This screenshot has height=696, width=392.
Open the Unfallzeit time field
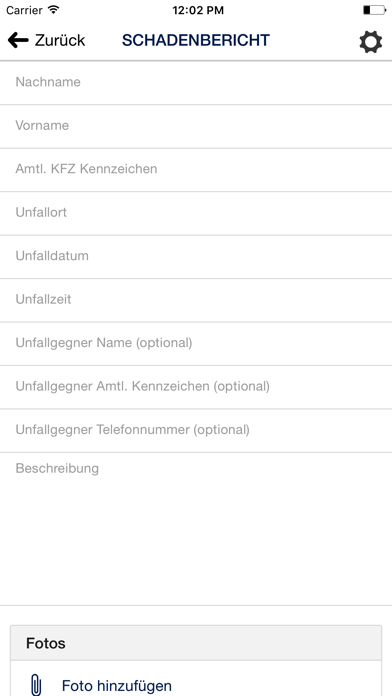[196, 300]
